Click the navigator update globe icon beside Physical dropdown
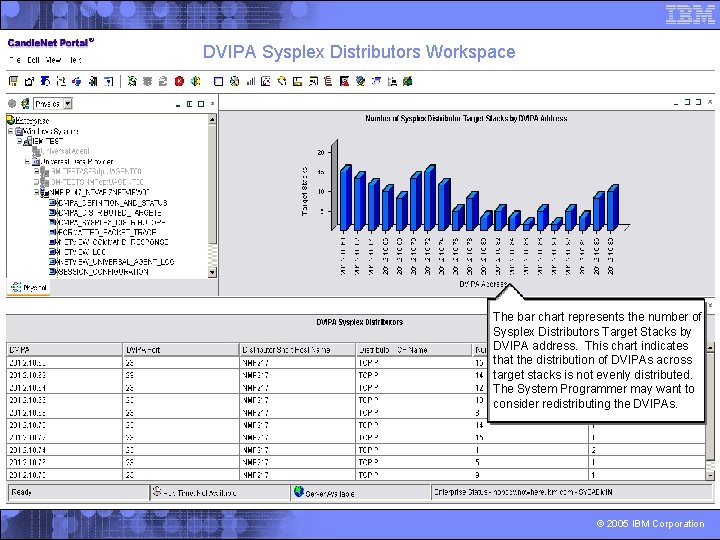720x540 pixels. (25, 103)
